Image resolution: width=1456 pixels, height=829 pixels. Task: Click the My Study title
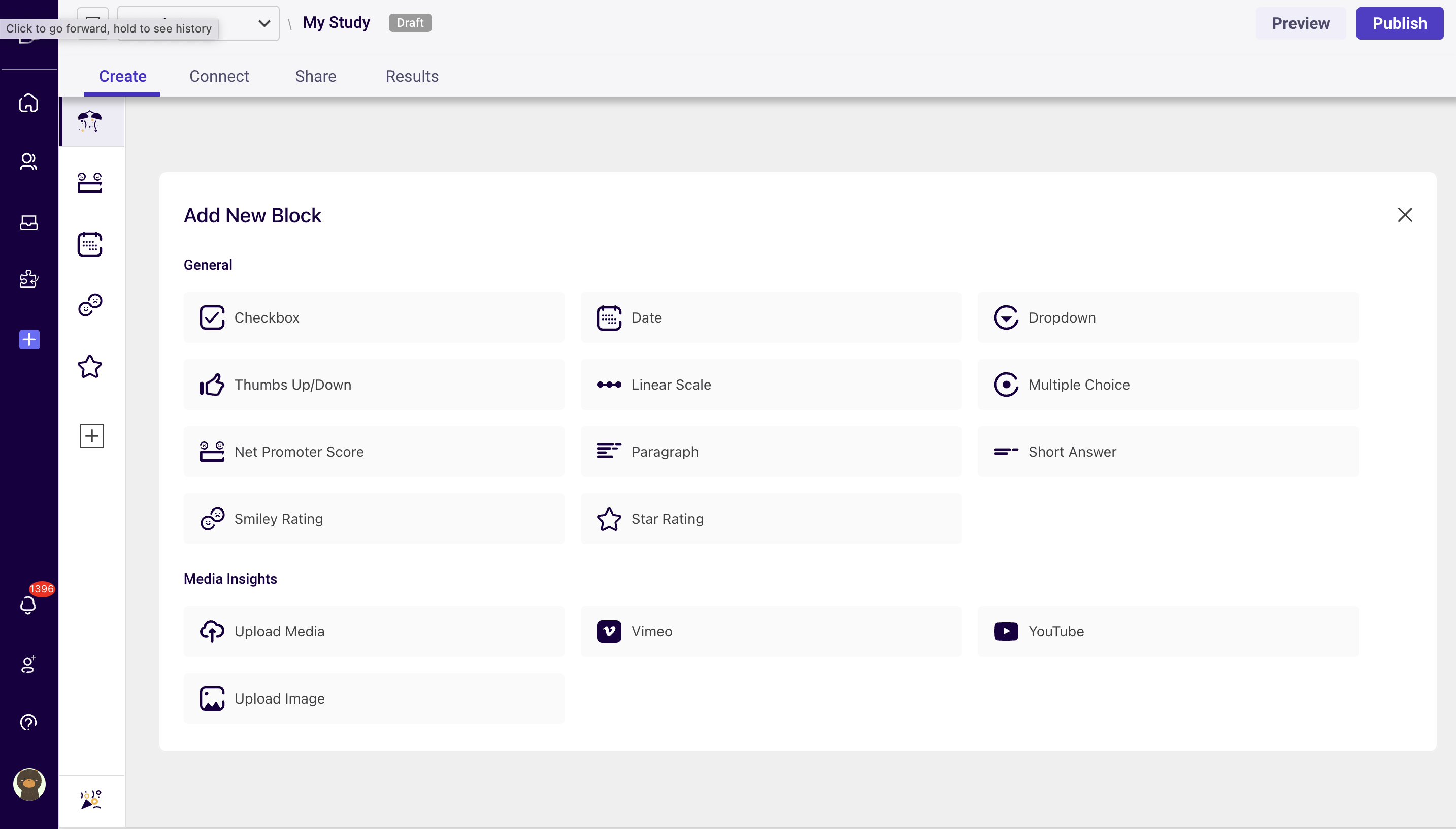click(x=336, y=23)
